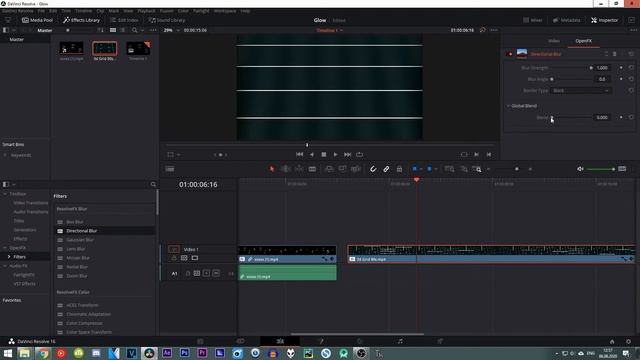
Task: Open the Playback menu
Action: (146, 11)
